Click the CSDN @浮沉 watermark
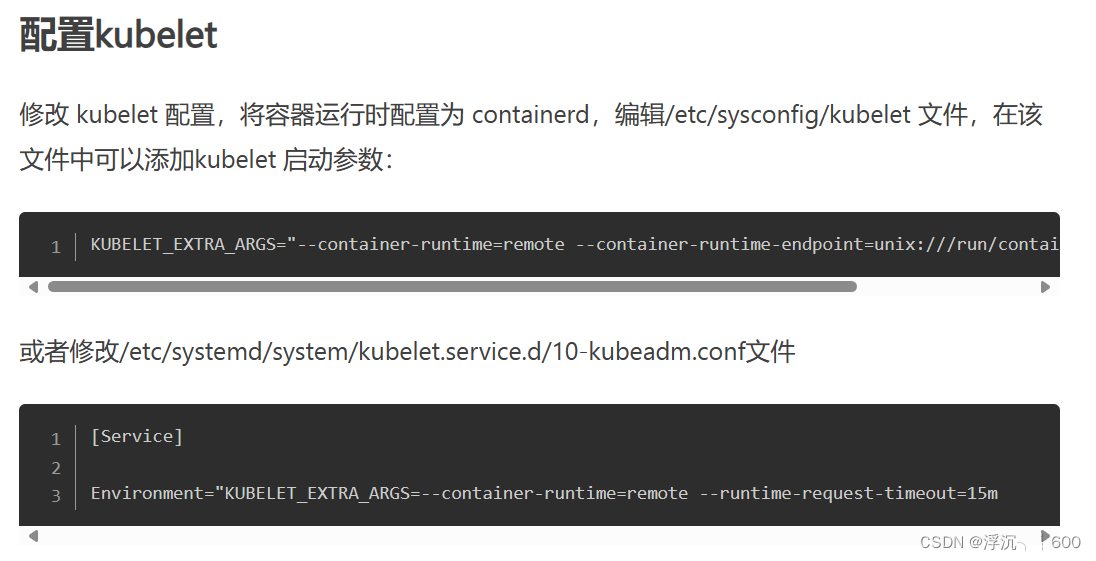Image resolution: width=1096 pixels, height=561 pixels. point(968,541)
